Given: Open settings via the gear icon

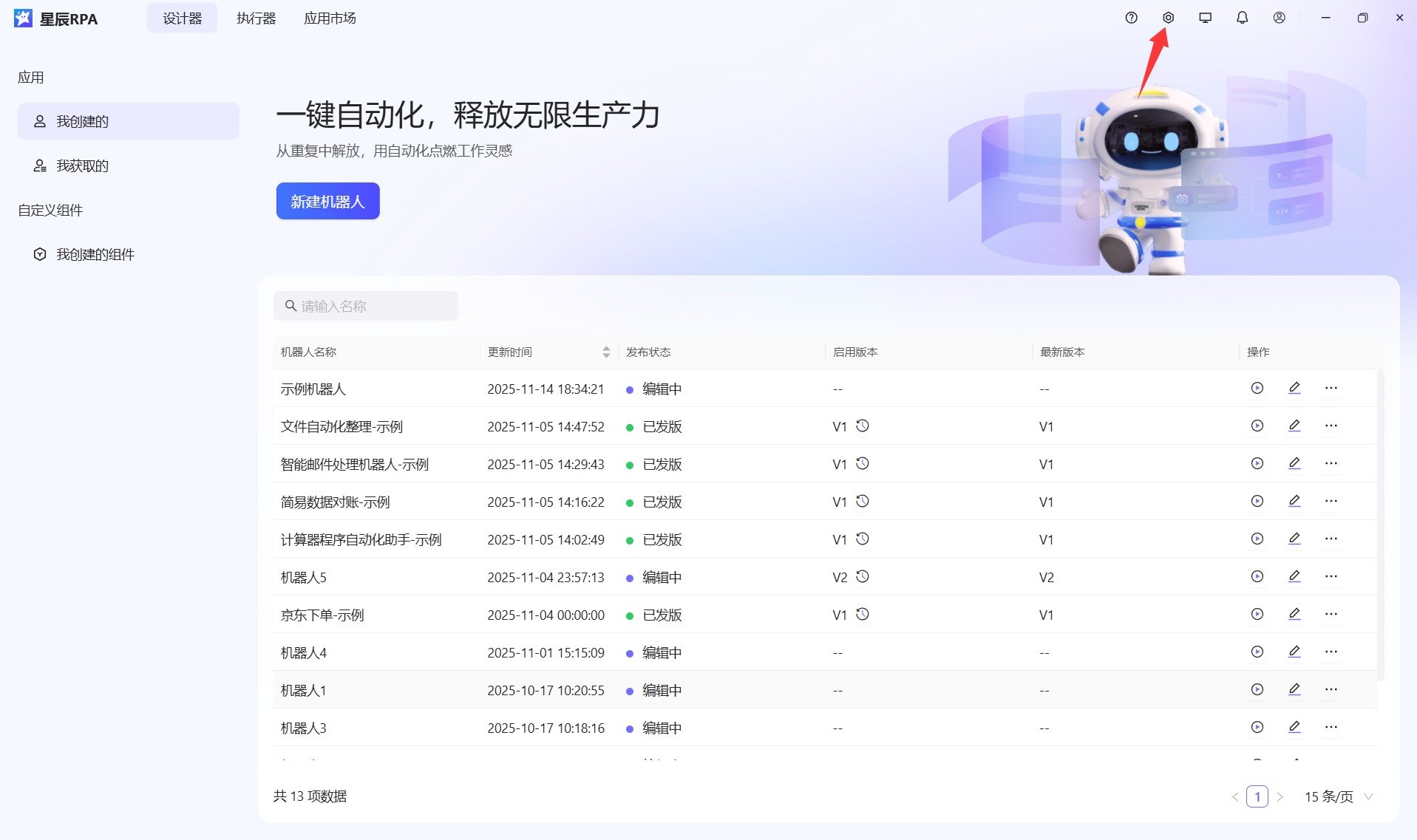Looking at the screenshot, I should [1167, 17].
